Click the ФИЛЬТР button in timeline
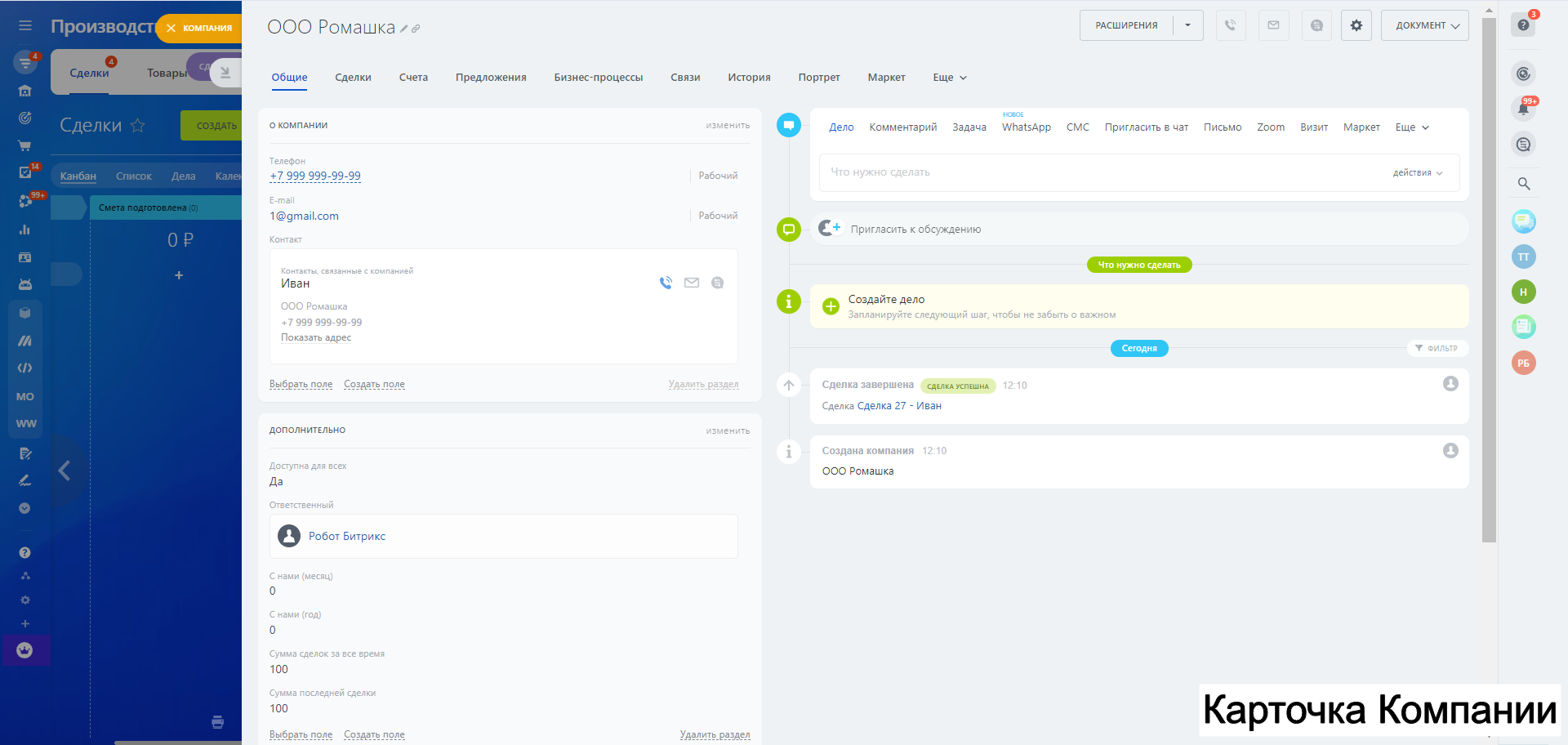 point(1437,348)
